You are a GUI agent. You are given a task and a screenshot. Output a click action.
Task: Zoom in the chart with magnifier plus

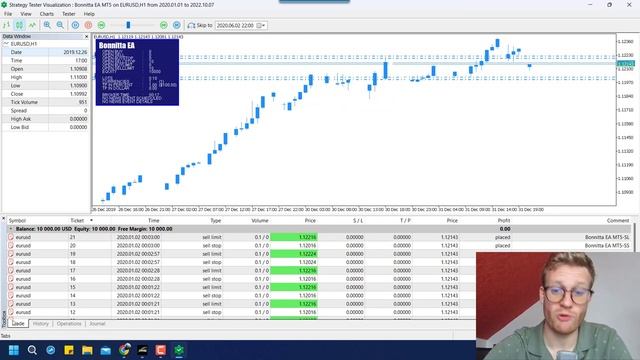click(47, 25)
